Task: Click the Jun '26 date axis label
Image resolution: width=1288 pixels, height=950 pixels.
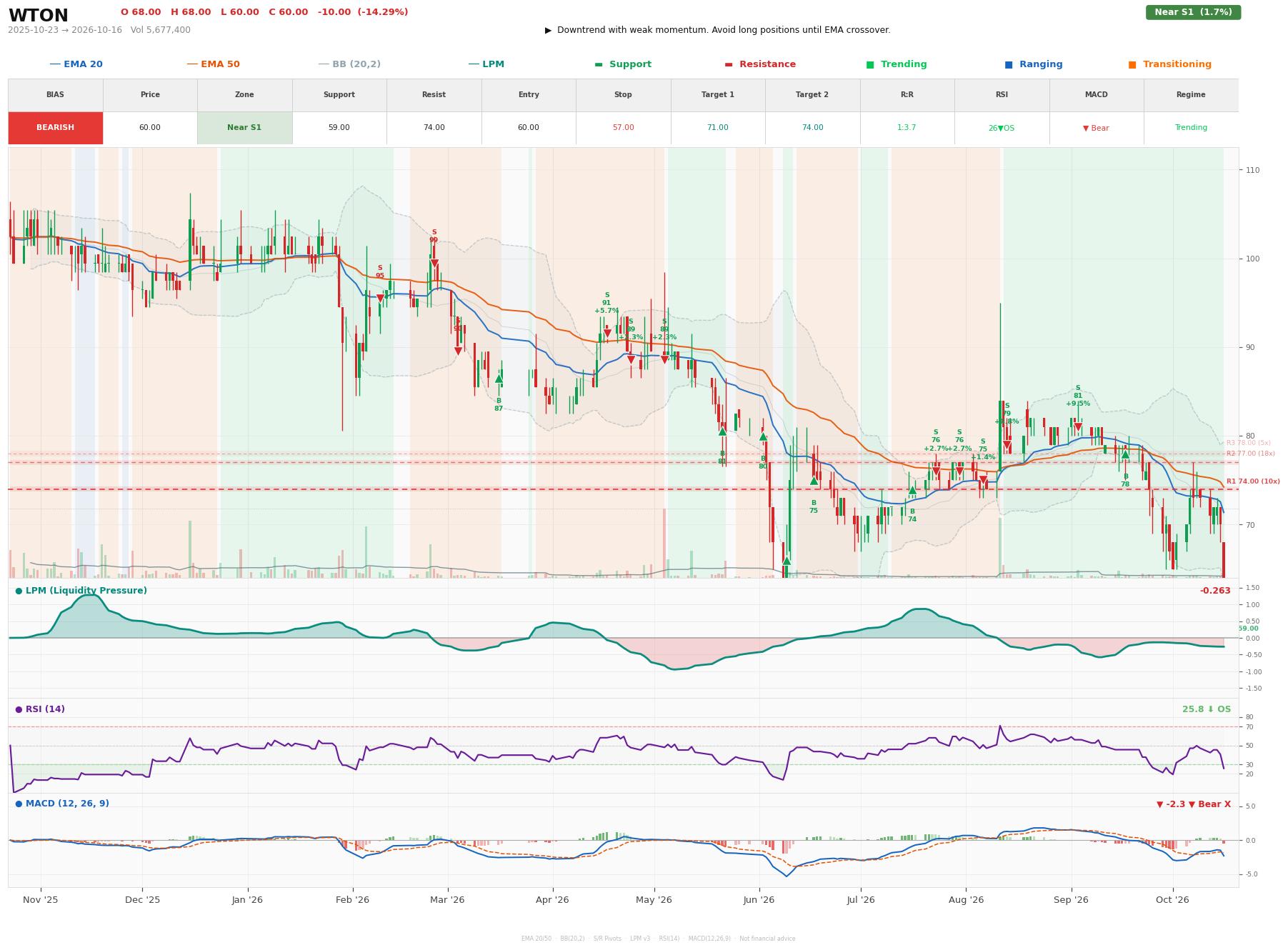Action: [759, 900]
